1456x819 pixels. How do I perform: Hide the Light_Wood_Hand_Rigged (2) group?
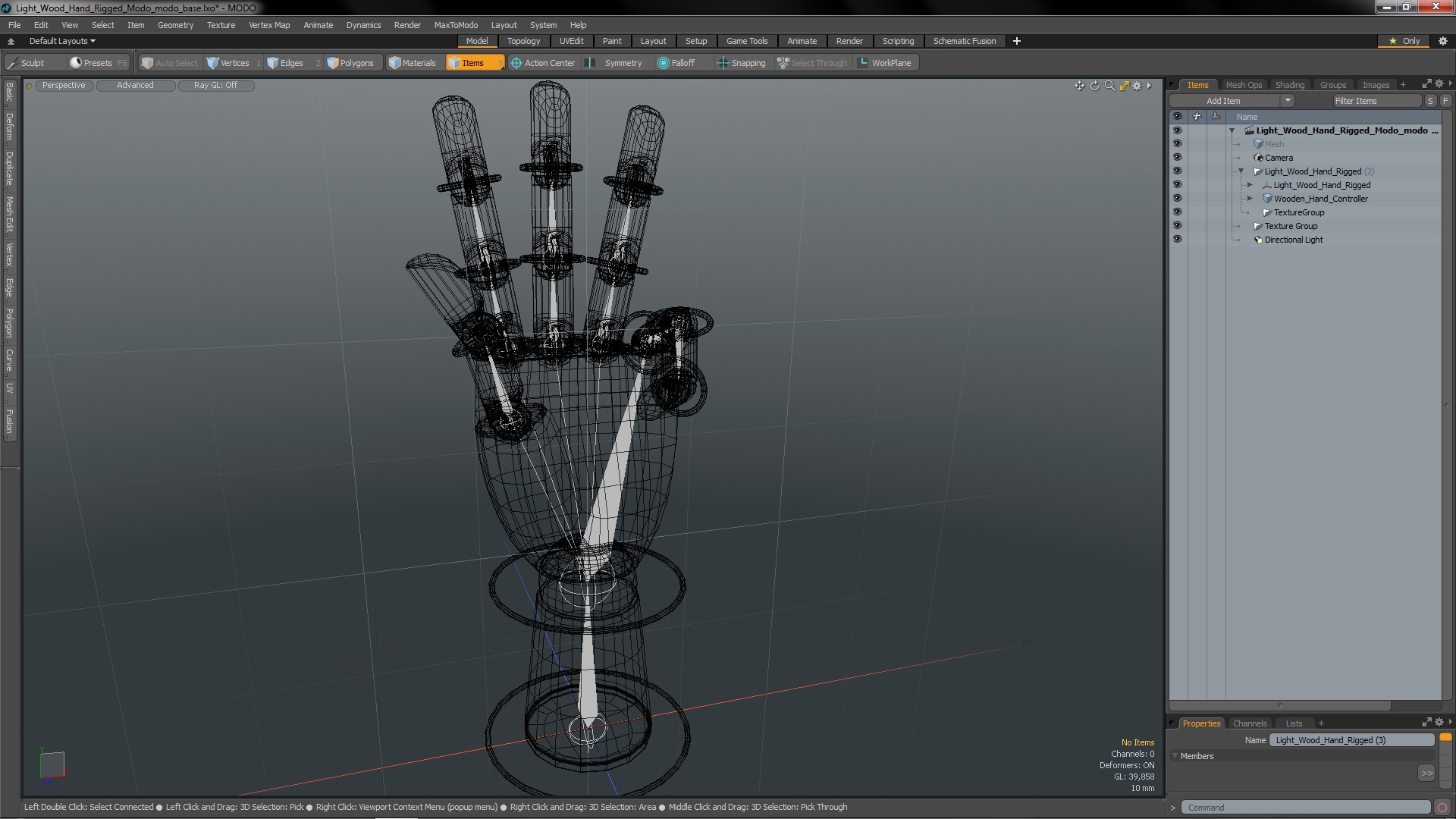pos(1177,171)
